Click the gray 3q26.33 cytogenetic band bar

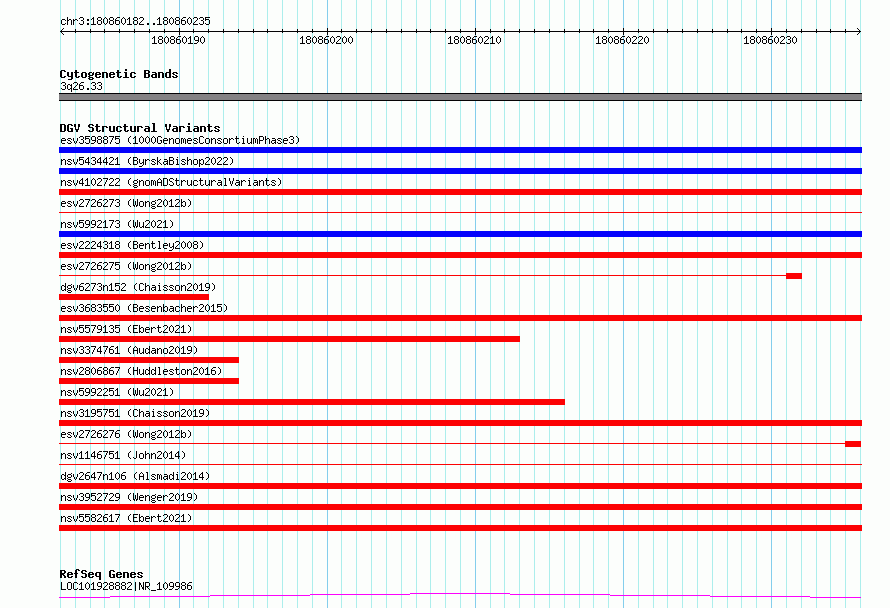(460, 97)
